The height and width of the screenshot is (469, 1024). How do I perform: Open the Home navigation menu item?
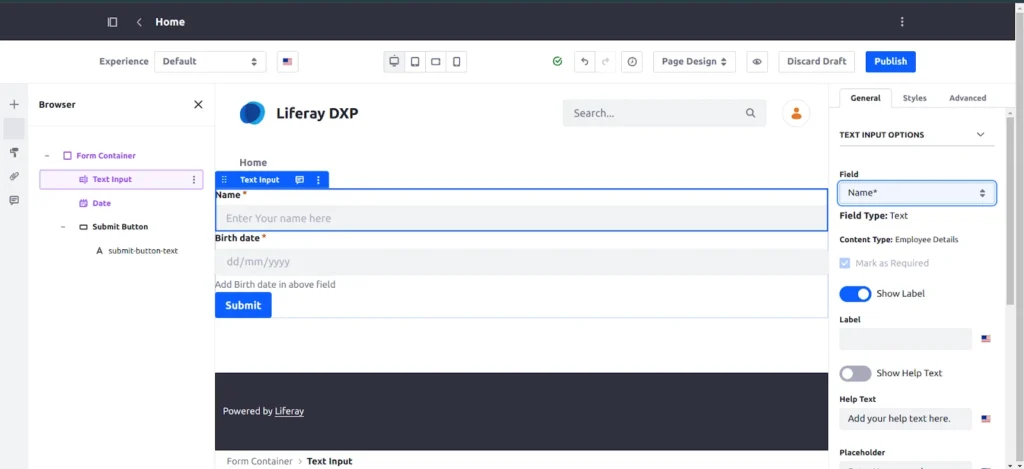pos(253,163)
